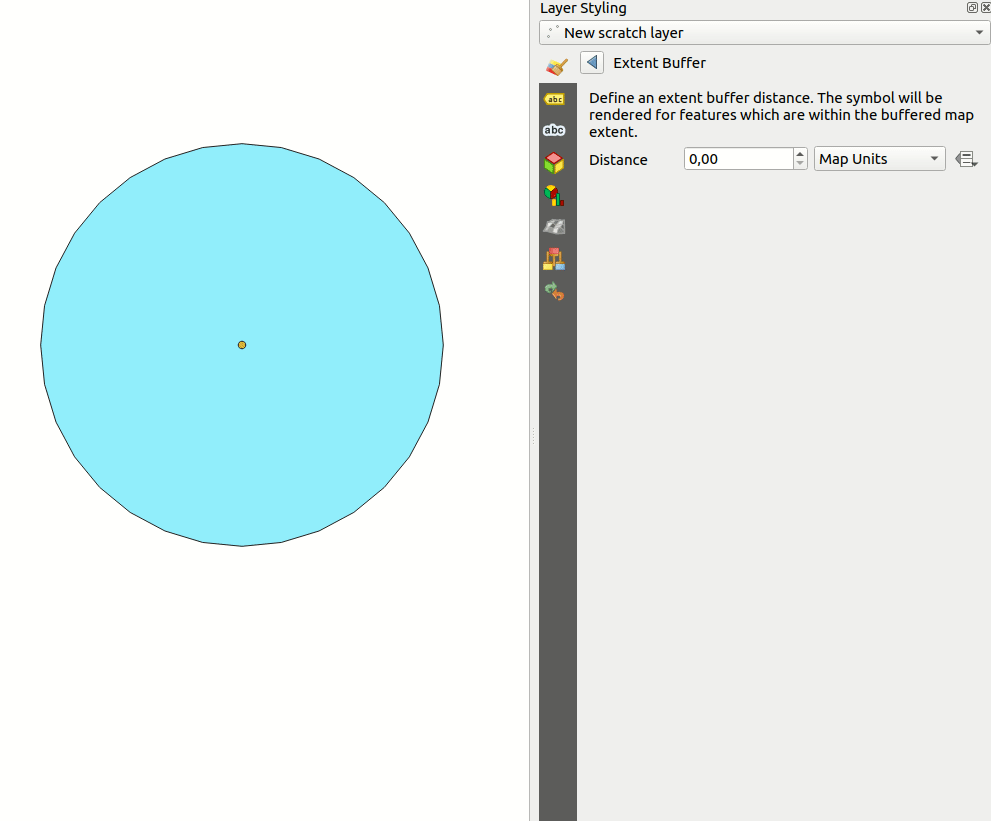Select the Symbology paintbrush tab
Image resolution: width=991 pixels, height=821 pixels.
(x=555, y=66)
